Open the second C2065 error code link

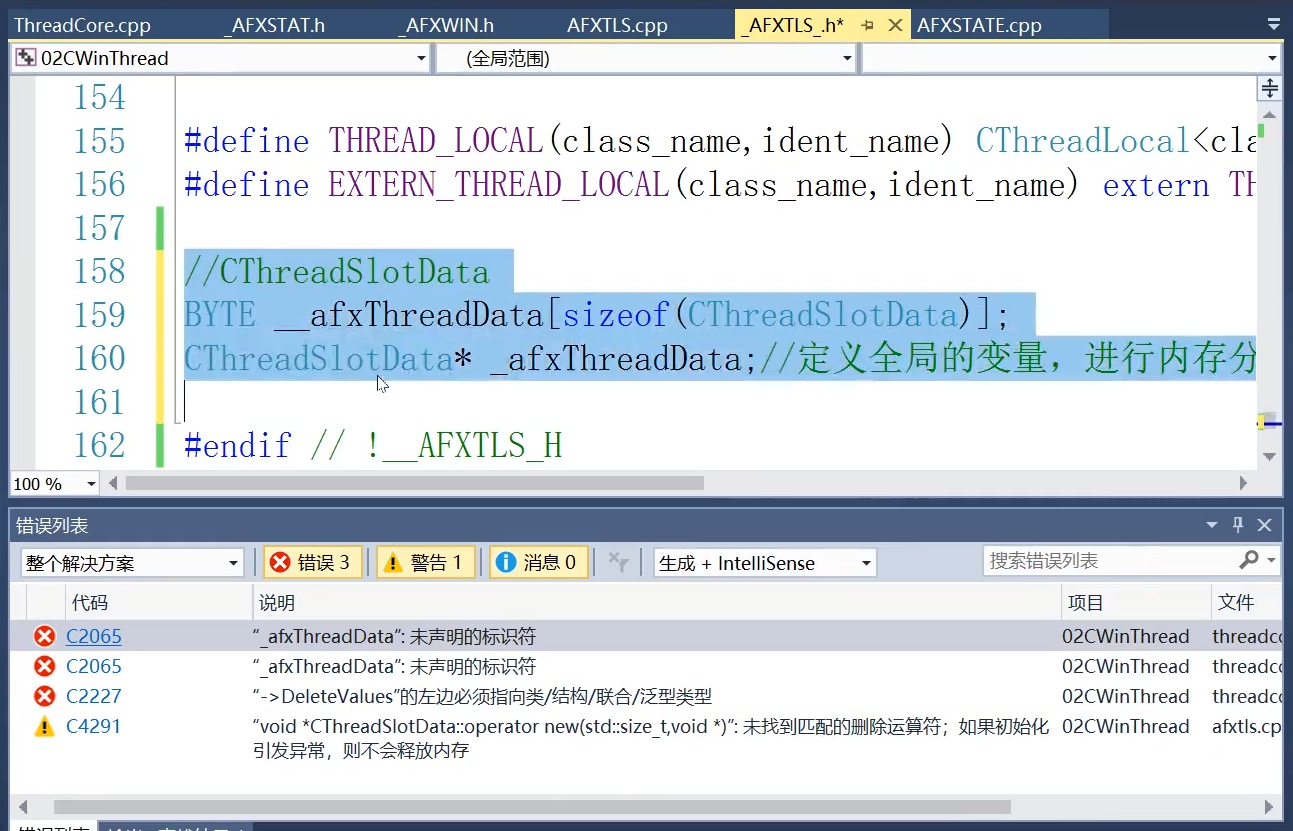coord(94,666)
